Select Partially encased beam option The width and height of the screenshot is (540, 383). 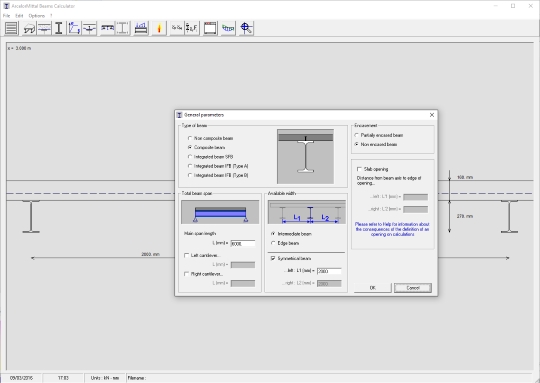point(378,135)
